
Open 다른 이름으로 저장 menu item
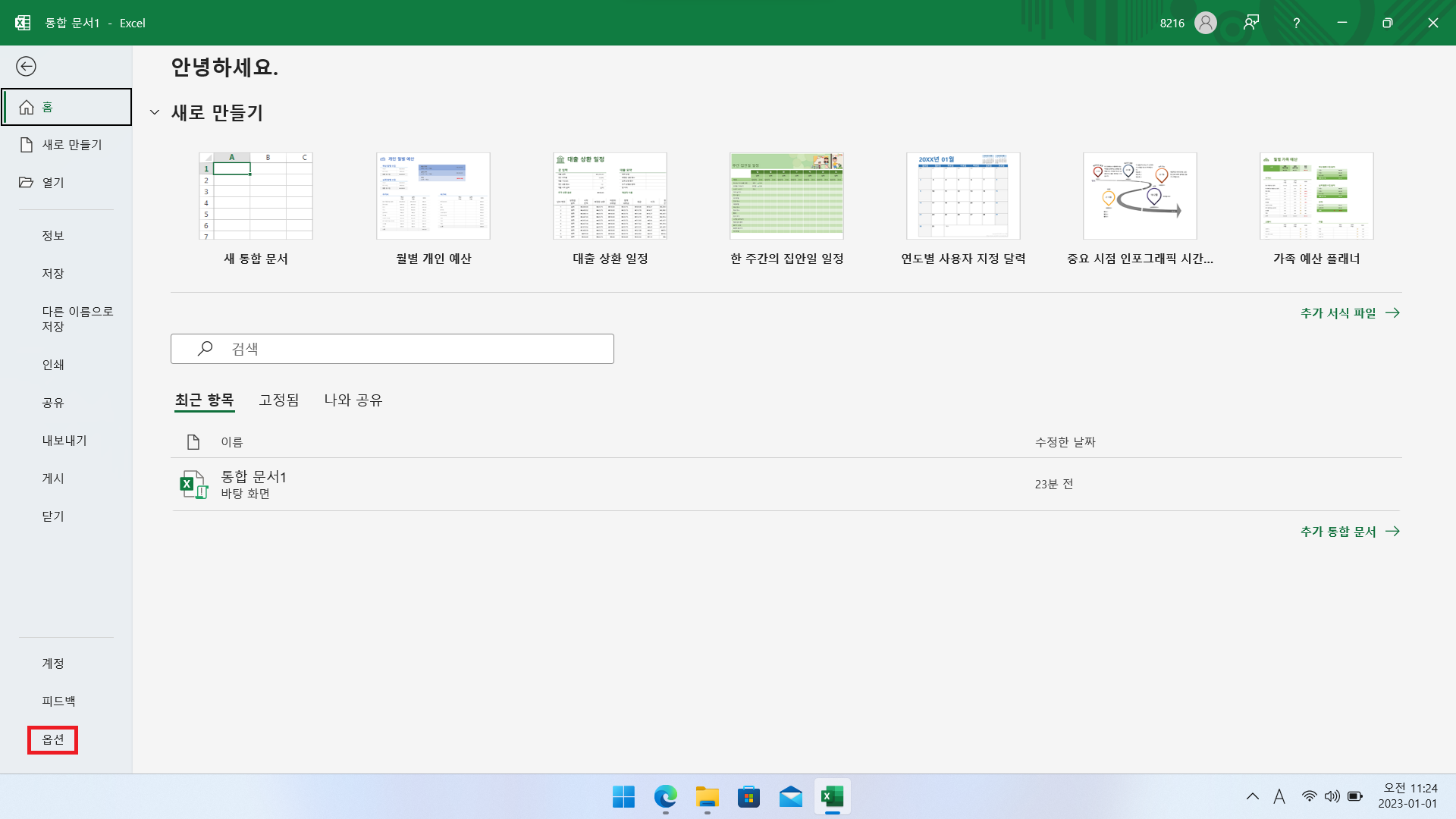(x=77, y=318)
